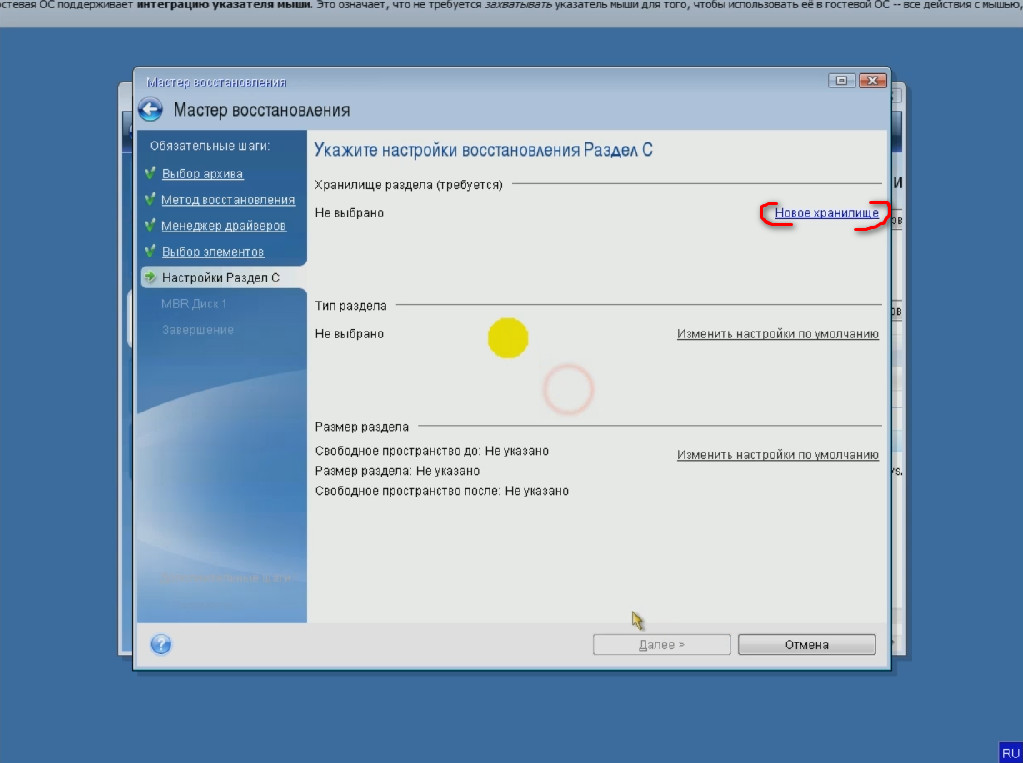Viewport: 1023px width, 763px height.
Task: Click the RU language indicator
Action: [x=1010, y=752]
